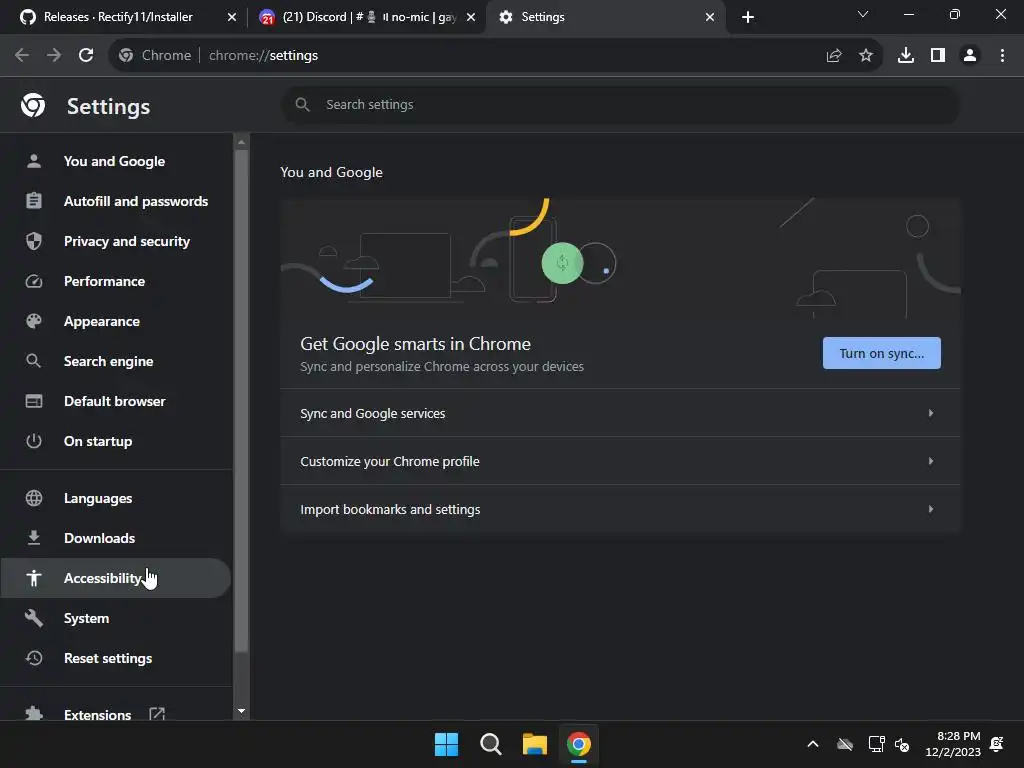
Task: Open Privacy and security section
Action: [x=115, y=241]
